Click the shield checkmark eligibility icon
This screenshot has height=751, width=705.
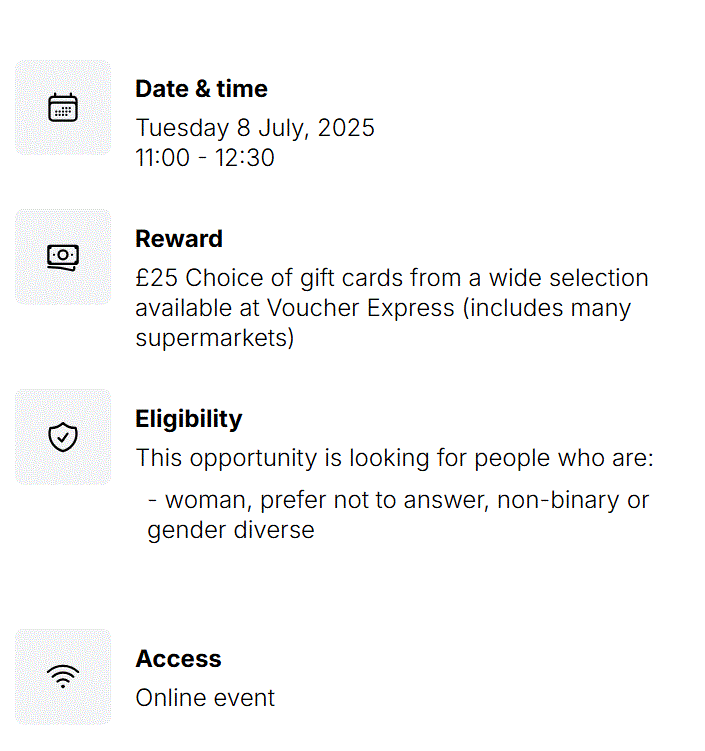pyautogui.click(x=63, y=437)
